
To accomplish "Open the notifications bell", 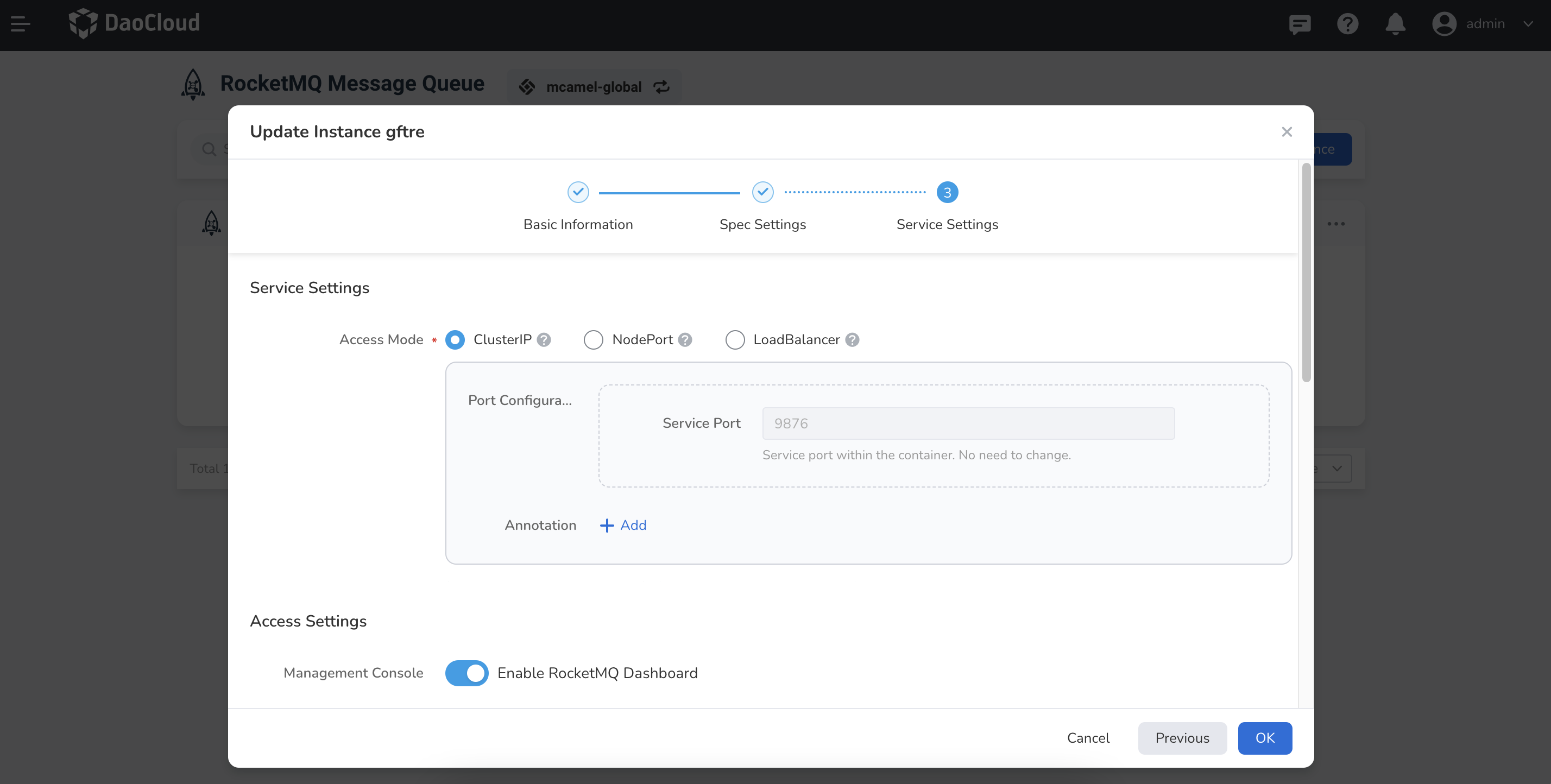I will (x=1395, y=24).
